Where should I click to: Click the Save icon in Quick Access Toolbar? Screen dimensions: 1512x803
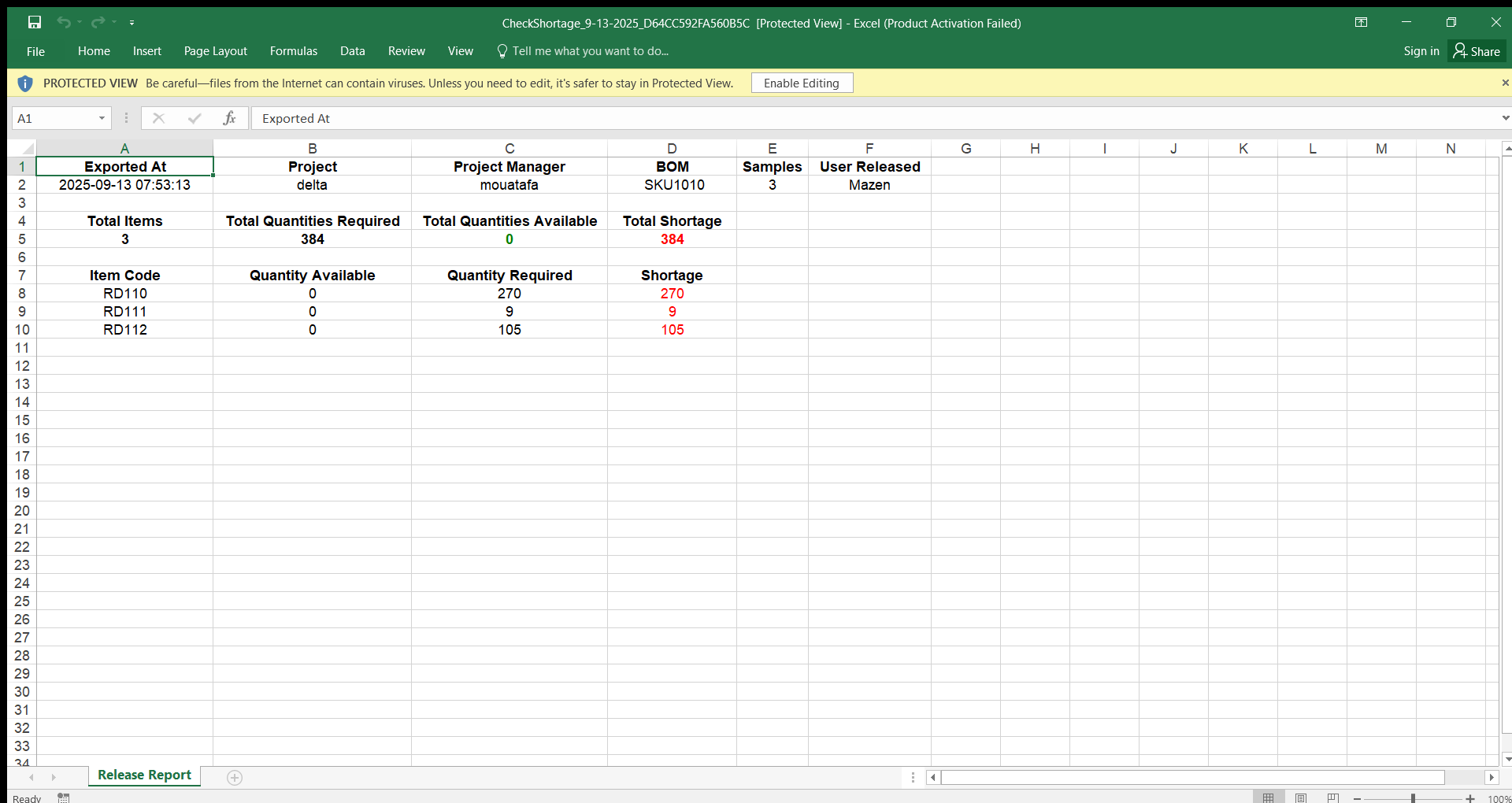tap(35, 22)
